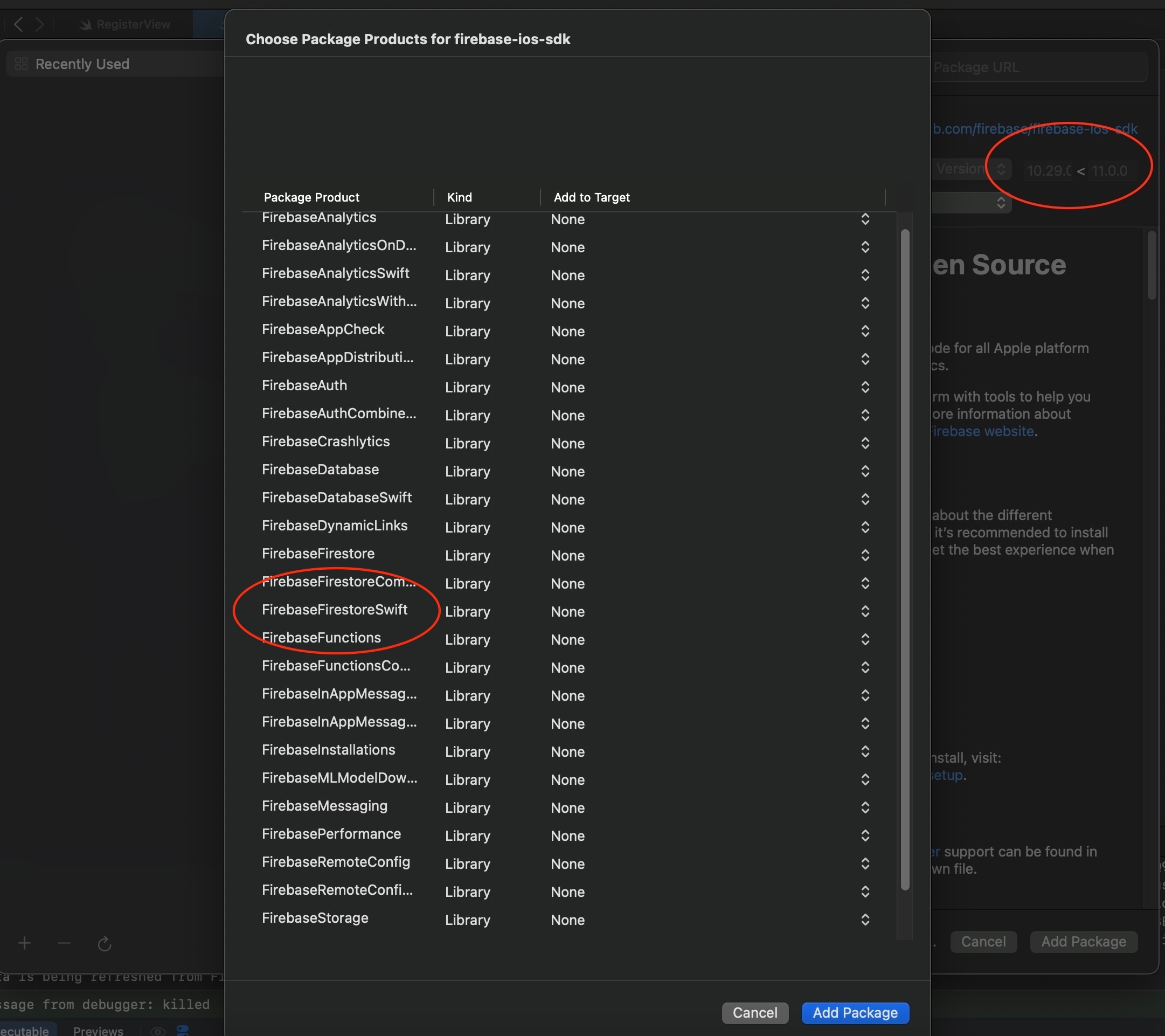The height and width of the screenshot is (1036, 1165).
Task: Click the eye icon in the debug bar
Action: [158, 1031]
